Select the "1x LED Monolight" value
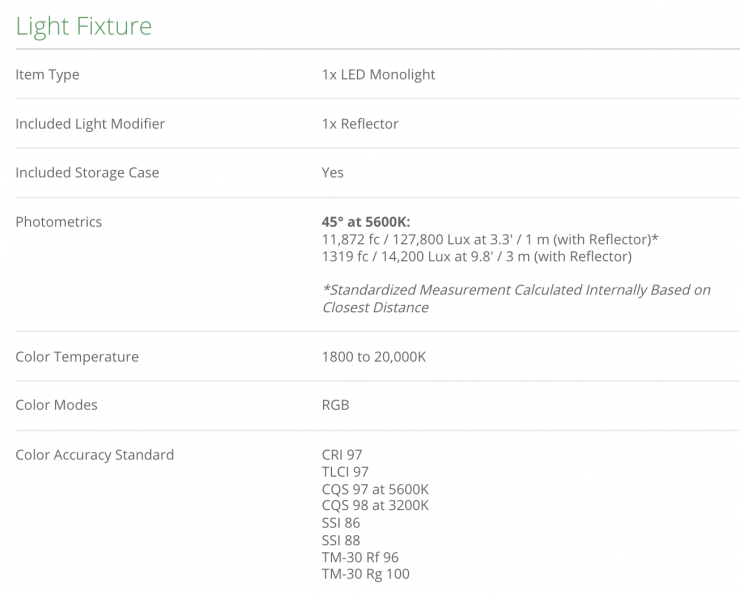Viewport: 740px width, 594px height. pos(378,75)
